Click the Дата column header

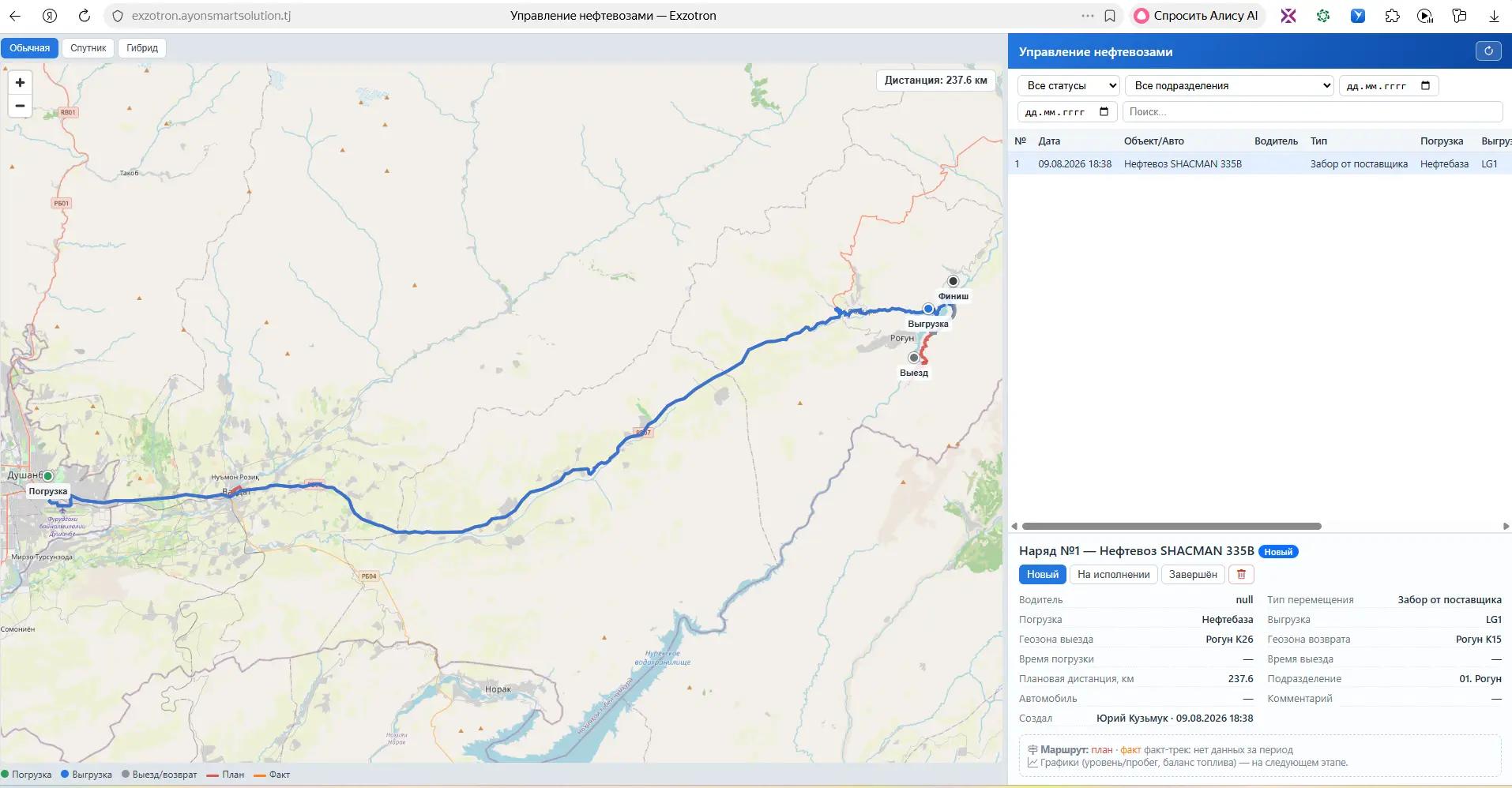pos(1049,141)
